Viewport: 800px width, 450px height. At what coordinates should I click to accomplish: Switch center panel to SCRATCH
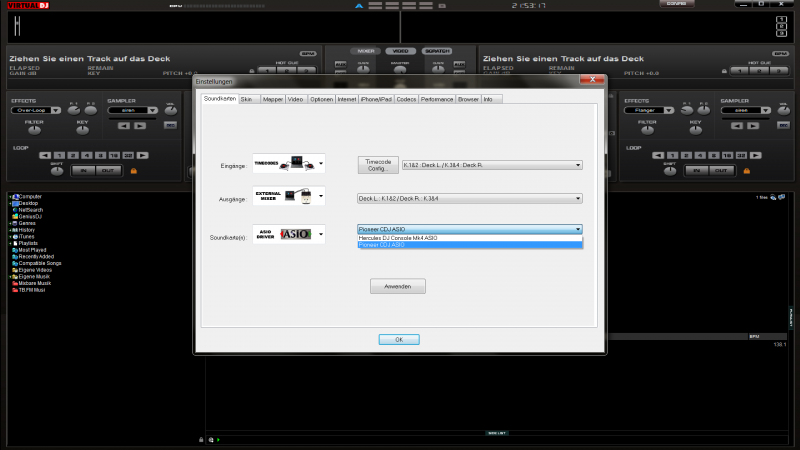point(437,51)
